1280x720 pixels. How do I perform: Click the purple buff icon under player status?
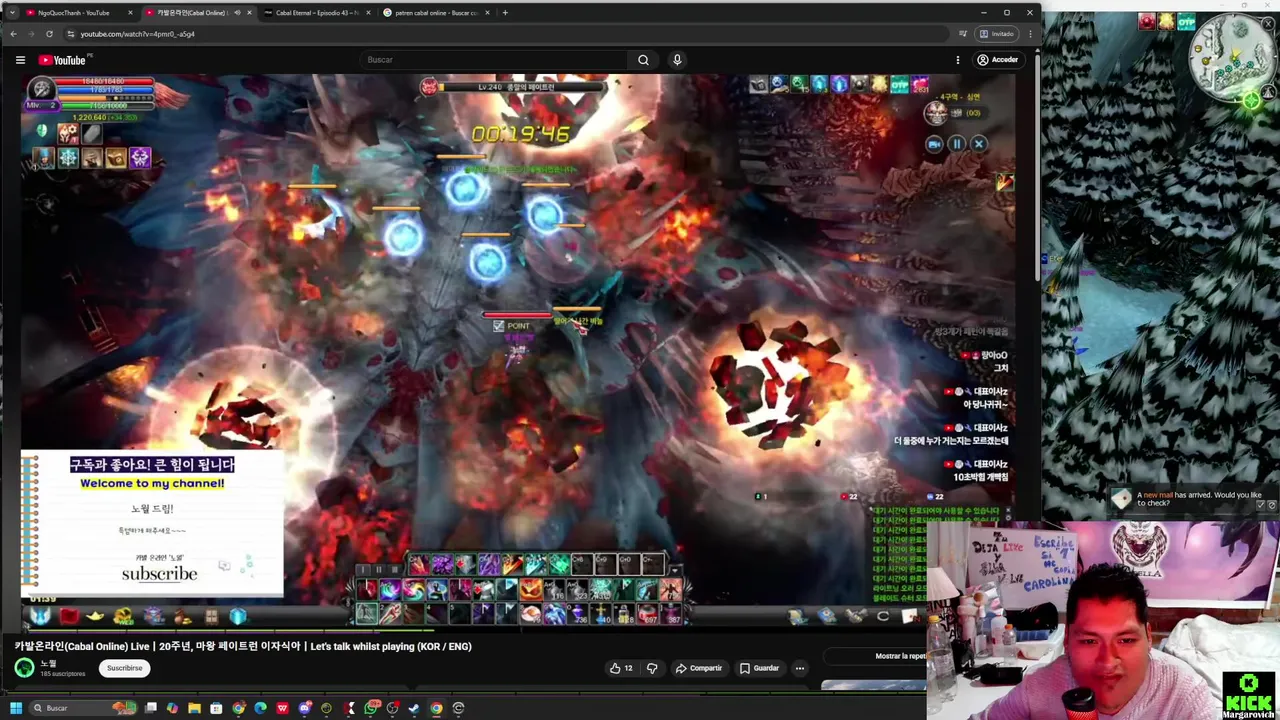pyautogui.click(x=140, y=157)
